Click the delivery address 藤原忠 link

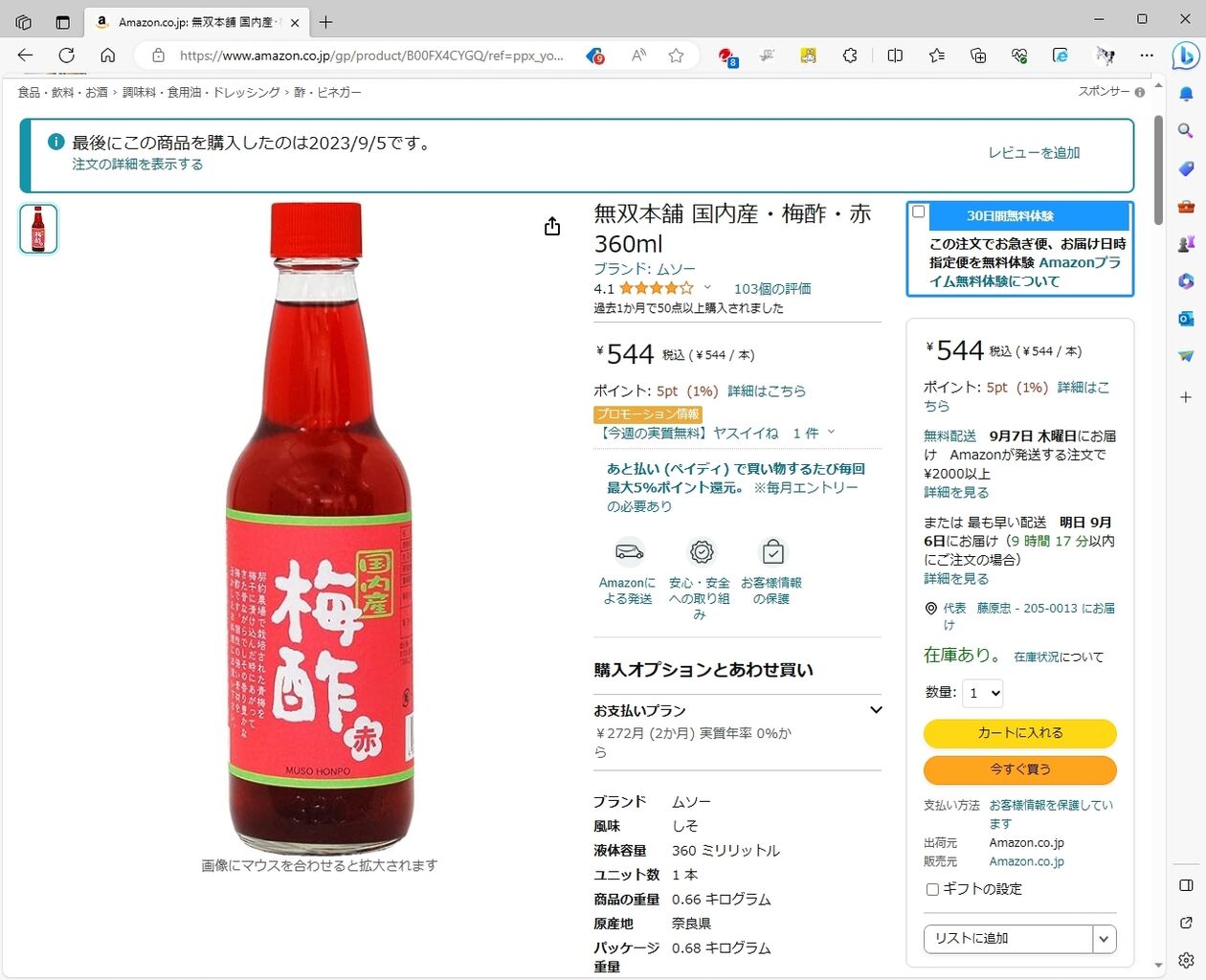tap(1029, 615)
